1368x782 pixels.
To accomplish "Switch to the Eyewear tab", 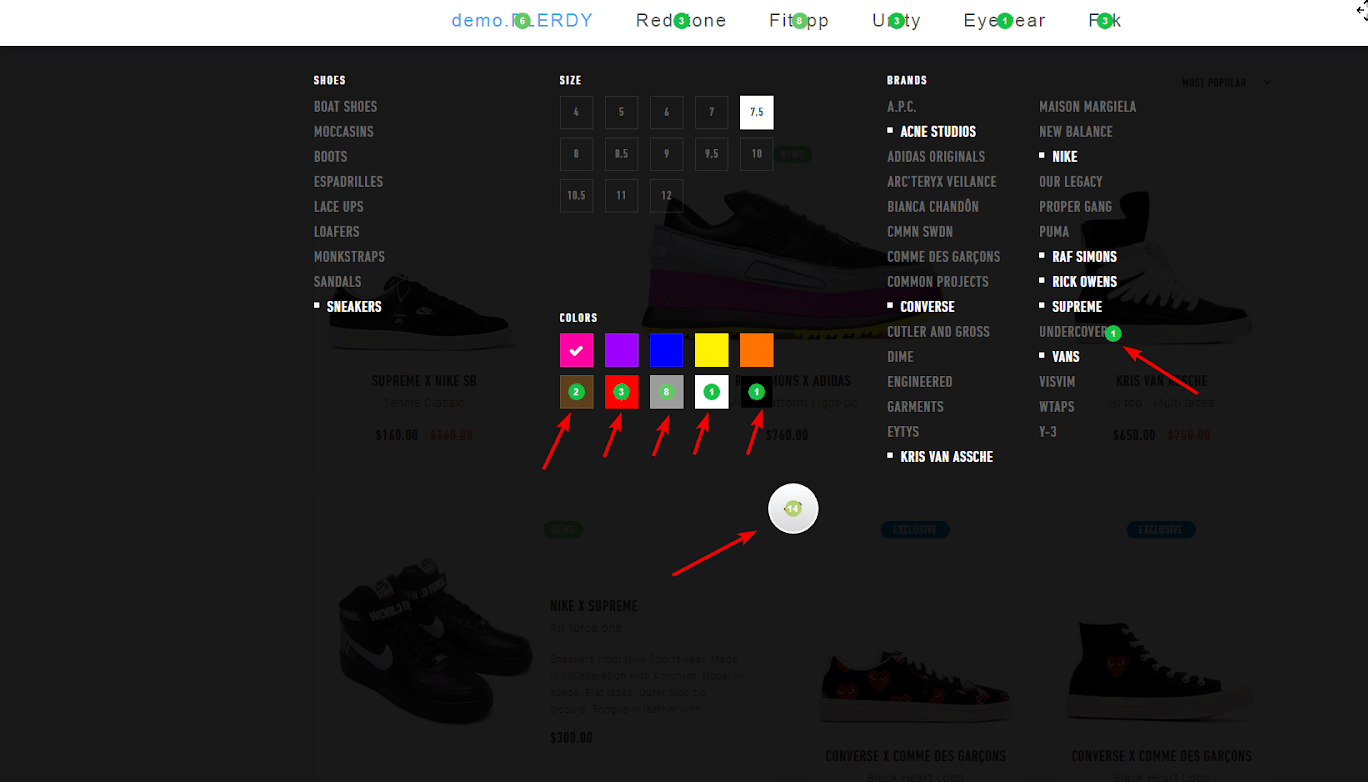I will [x=1004, y=20].
